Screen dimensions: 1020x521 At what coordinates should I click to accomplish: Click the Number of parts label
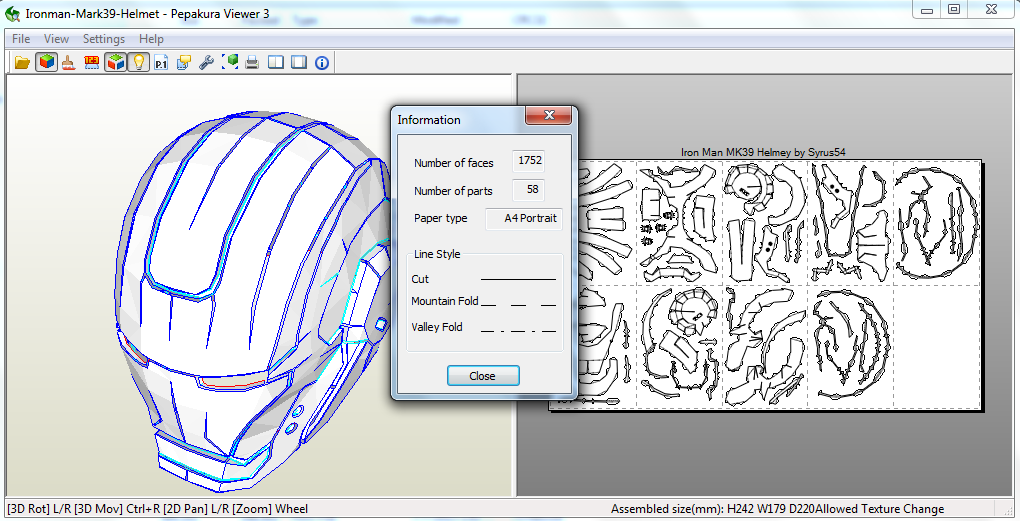(453, 191)
